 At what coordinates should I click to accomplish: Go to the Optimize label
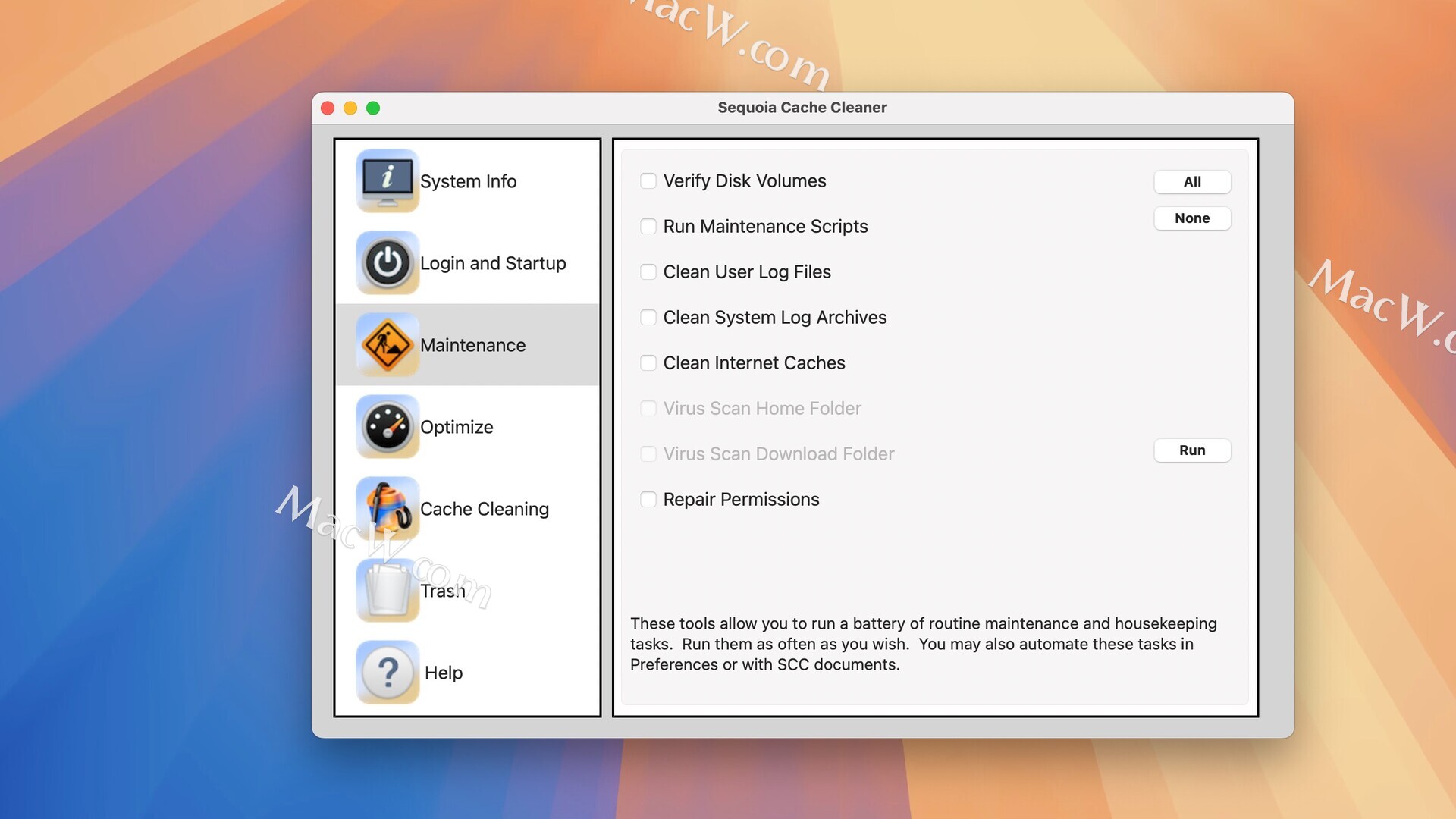tap(457, 427)
